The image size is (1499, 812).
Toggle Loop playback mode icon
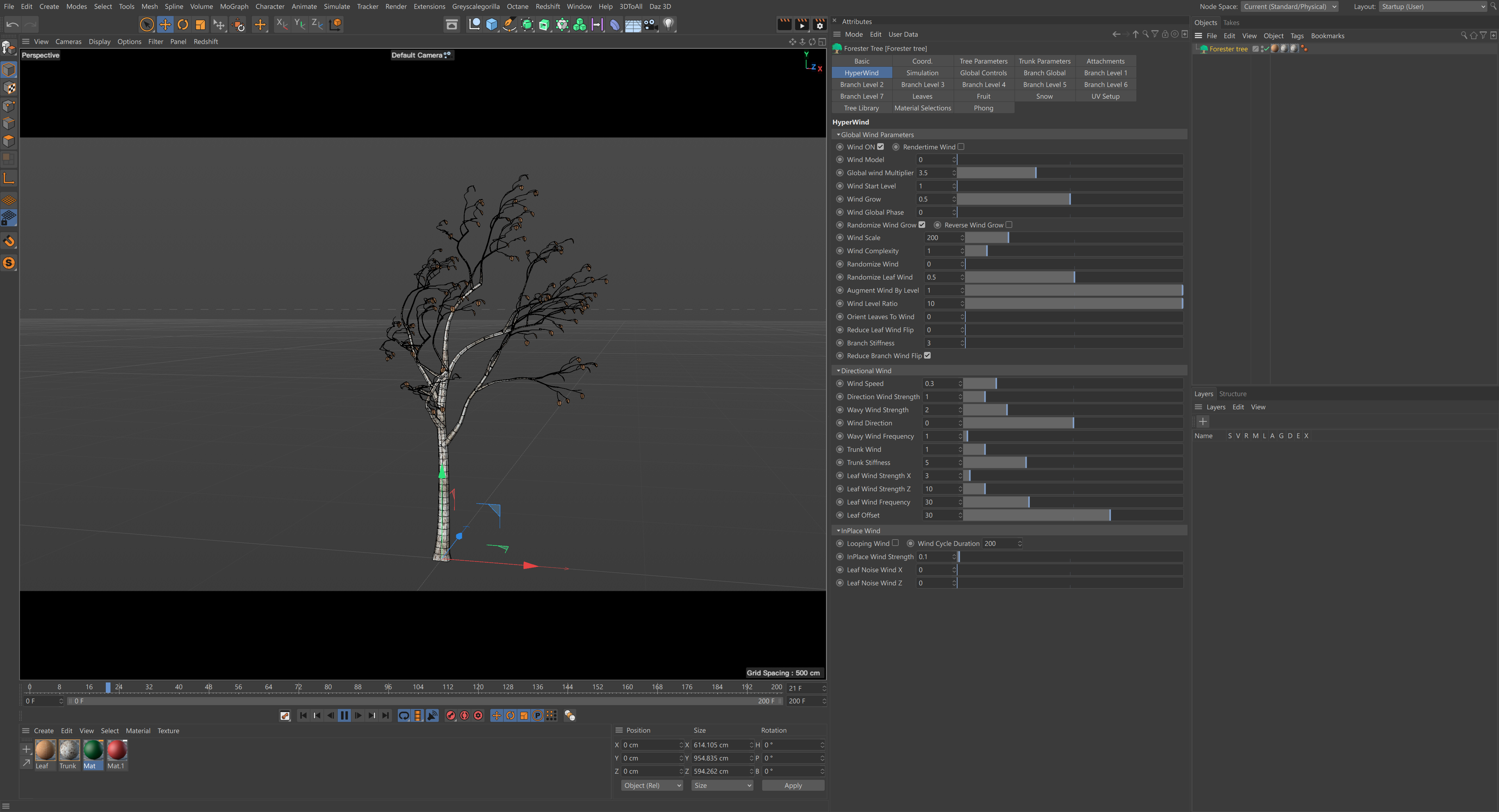[404, 716]
